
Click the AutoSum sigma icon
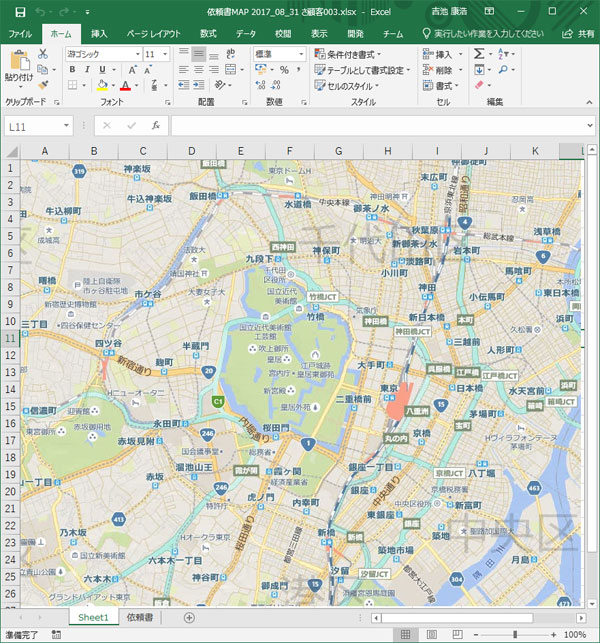click(479, 54)
